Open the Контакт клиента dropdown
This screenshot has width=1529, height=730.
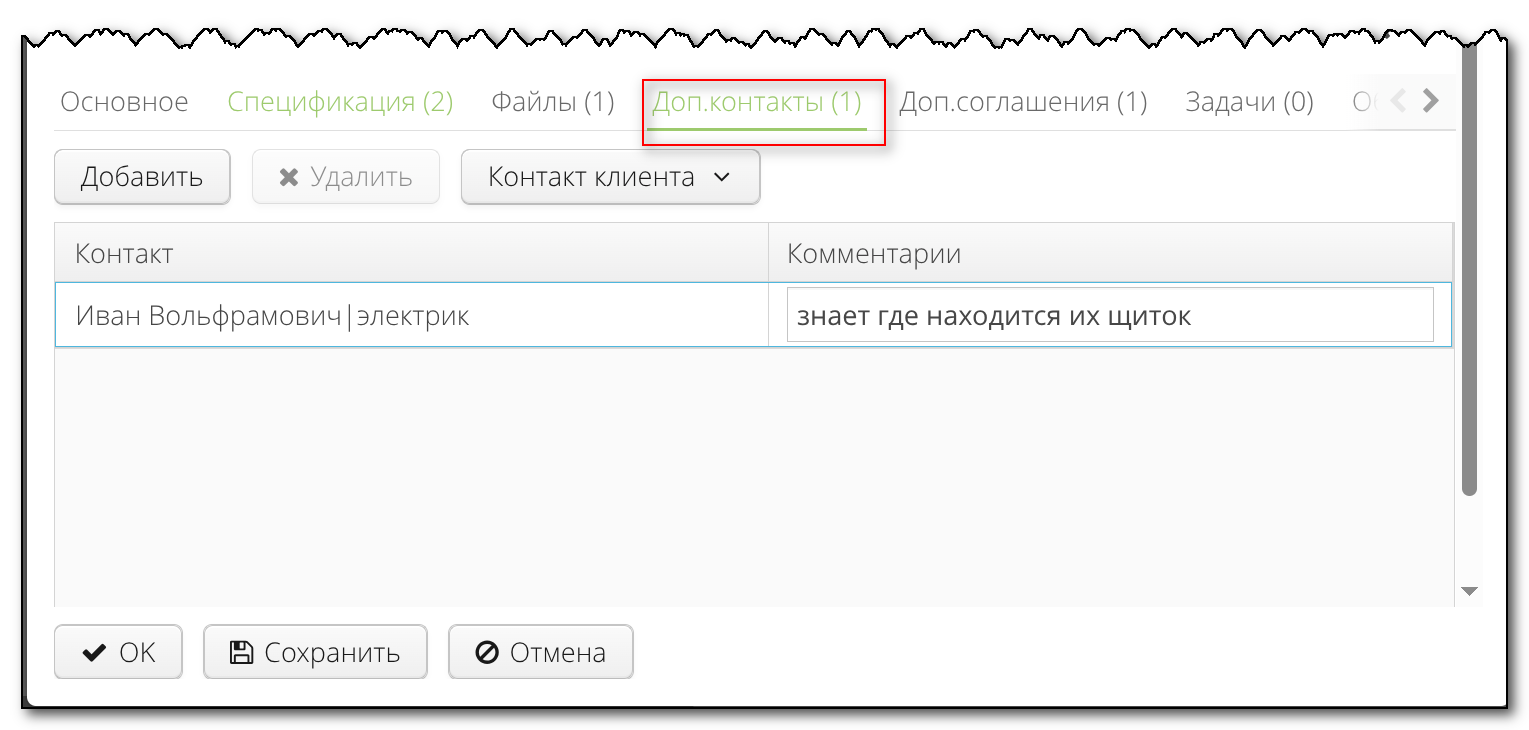pos(610,176)
